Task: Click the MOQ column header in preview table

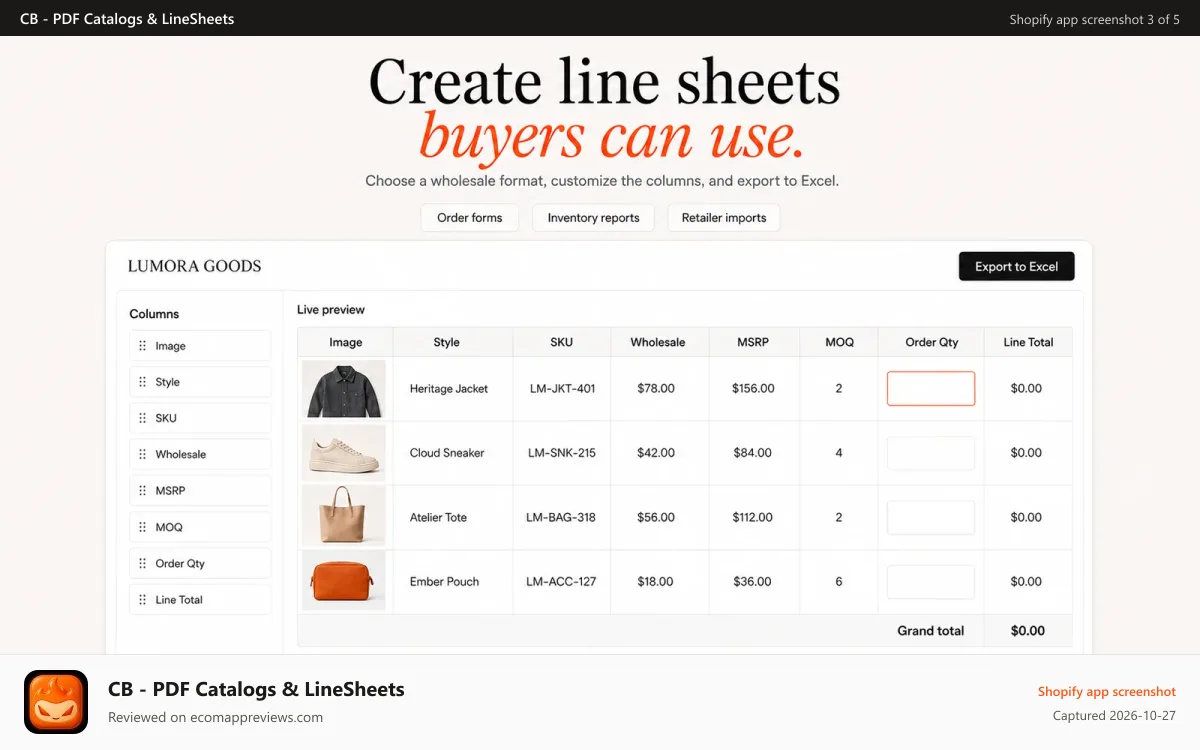Action: (x=840, y=342)
